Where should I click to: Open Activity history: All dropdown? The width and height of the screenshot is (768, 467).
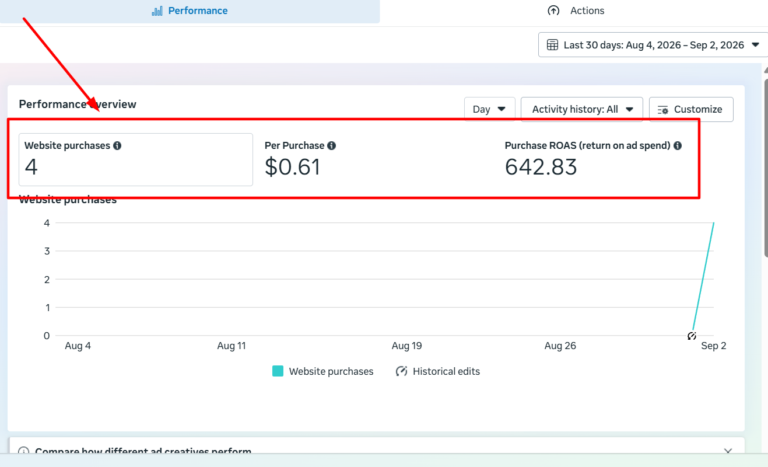point(581,109)
